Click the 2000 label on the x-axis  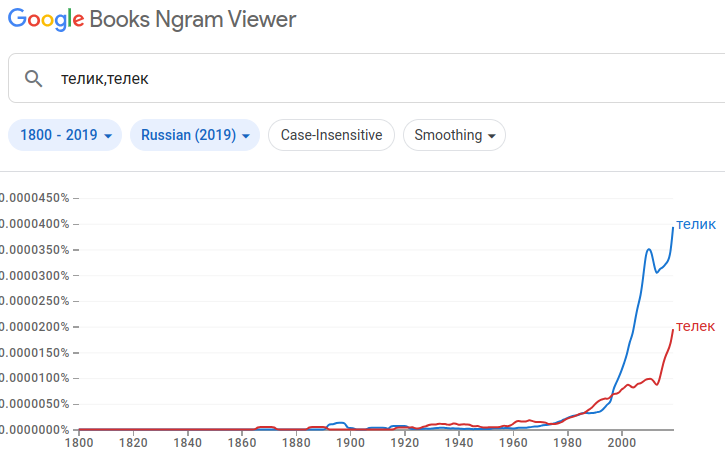pyautogui.click(x=622, y=442)
